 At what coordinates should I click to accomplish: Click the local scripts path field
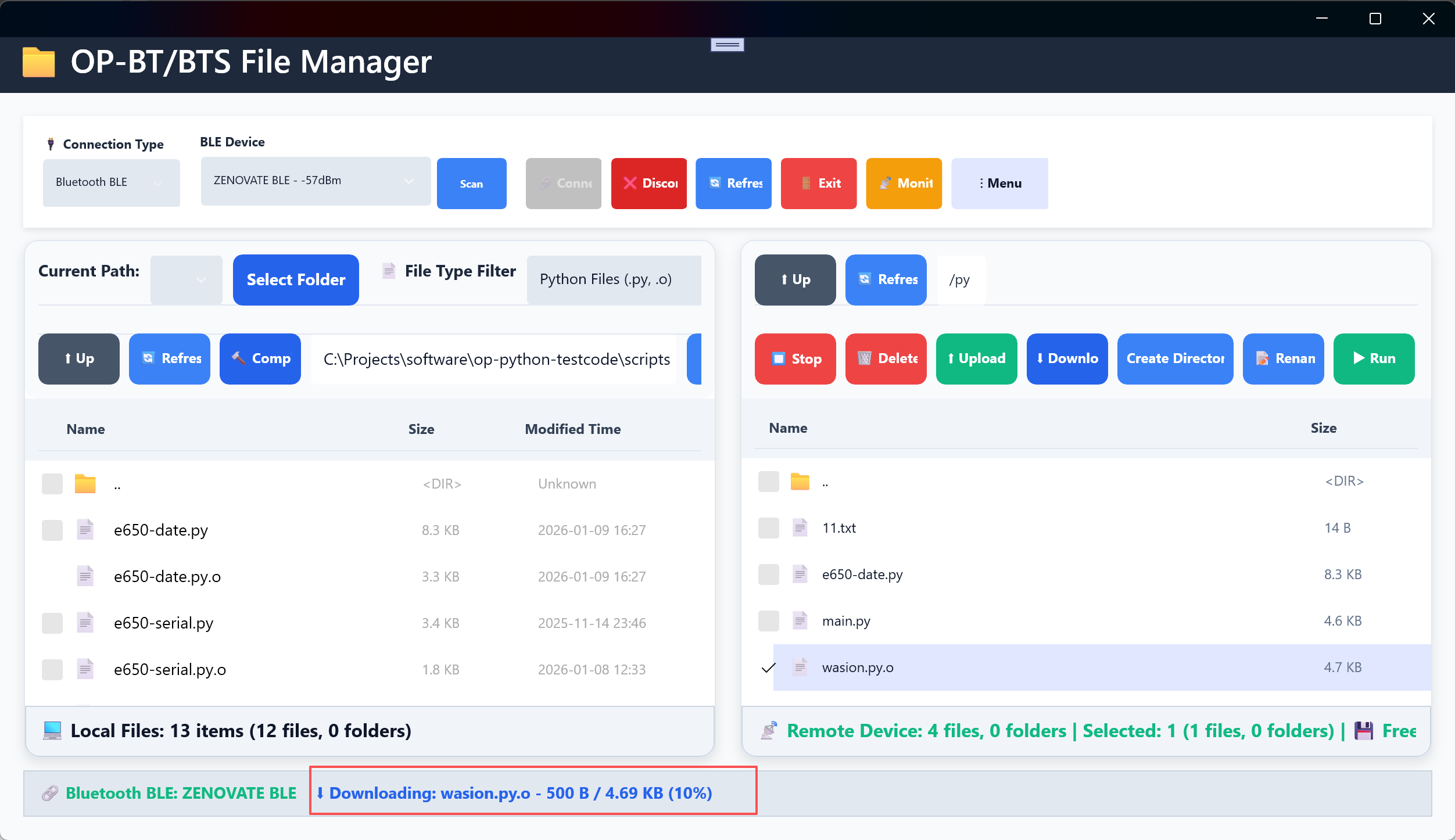tap(495, 359)
